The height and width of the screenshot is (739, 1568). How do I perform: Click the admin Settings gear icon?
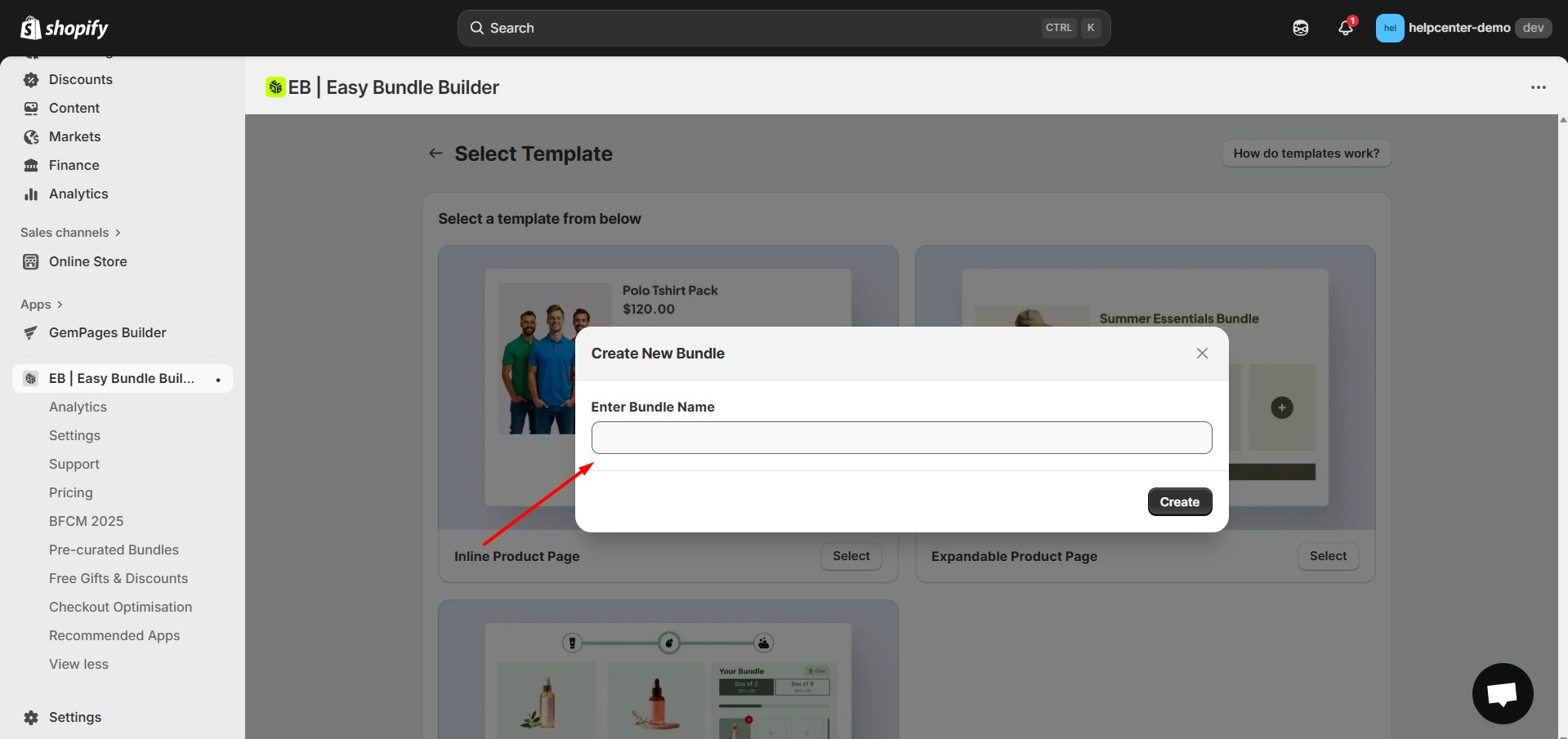(31, 718)
